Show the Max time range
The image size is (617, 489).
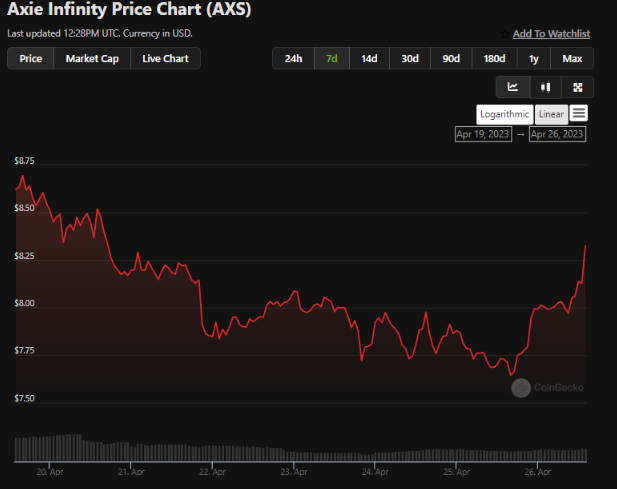[x=572, y=59]
